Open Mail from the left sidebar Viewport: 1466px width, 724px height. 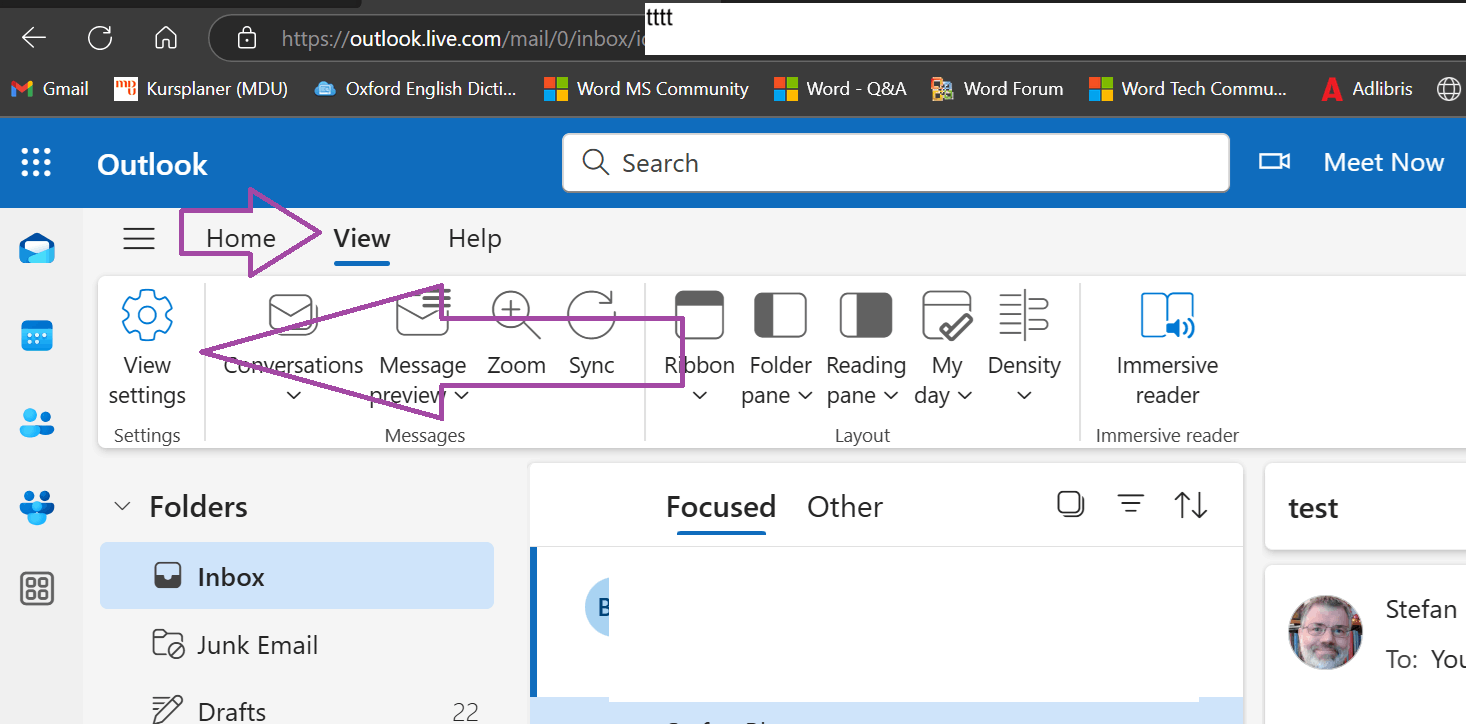click(38, 248)
